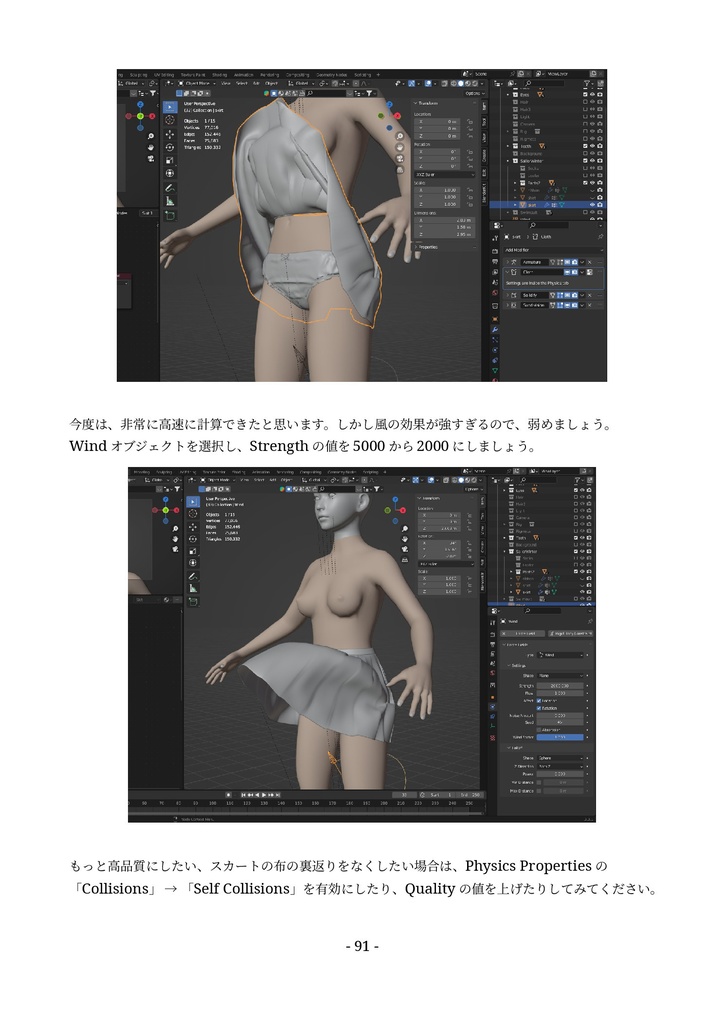
Task: Toggle the SailorWinter collection checkbox in upper outliner
Action: pos(585,161)
